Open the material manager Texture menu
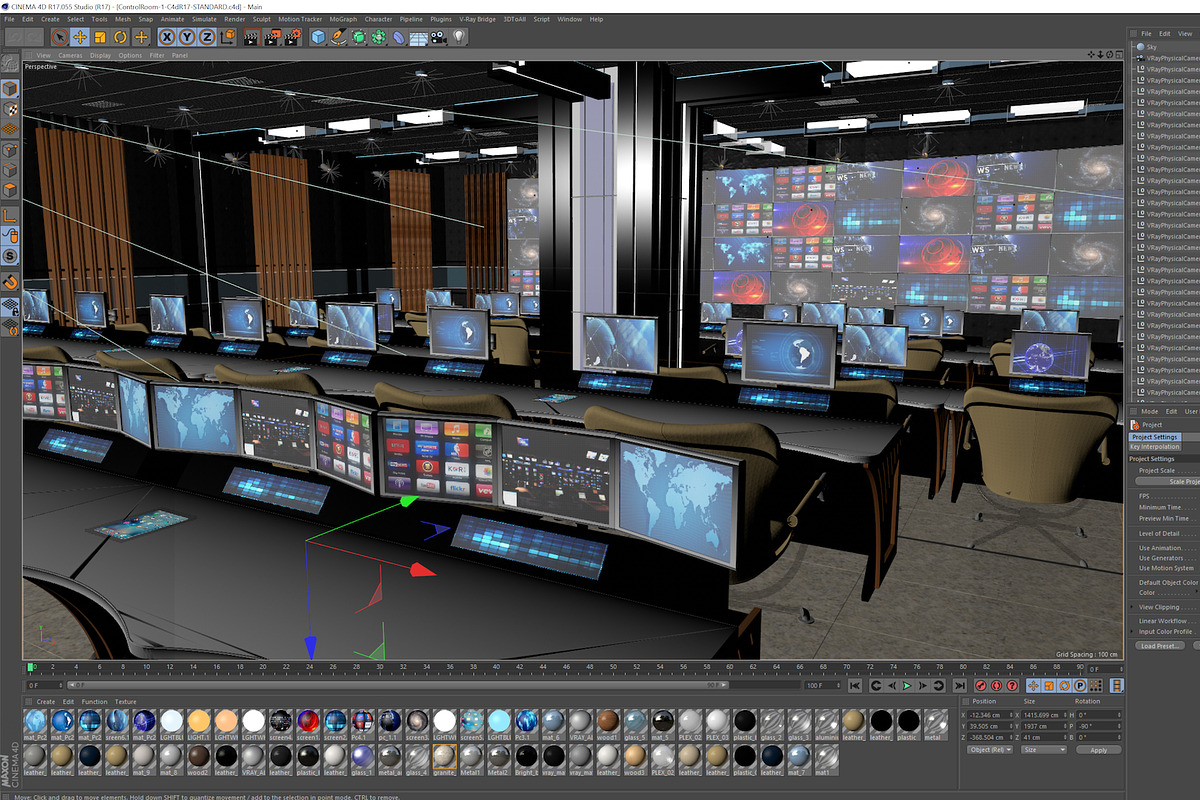 pyautogui.click(x=125, y=701)
